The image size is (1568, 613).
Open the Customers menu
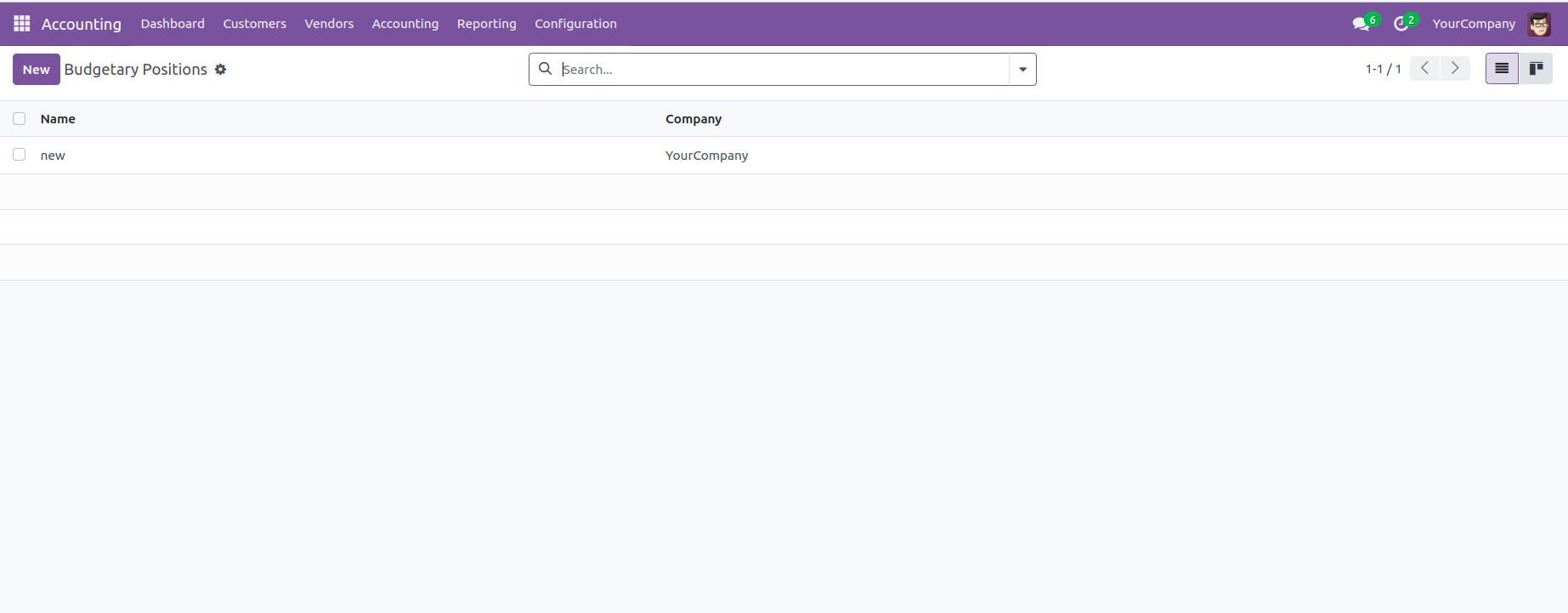[254, 24]
